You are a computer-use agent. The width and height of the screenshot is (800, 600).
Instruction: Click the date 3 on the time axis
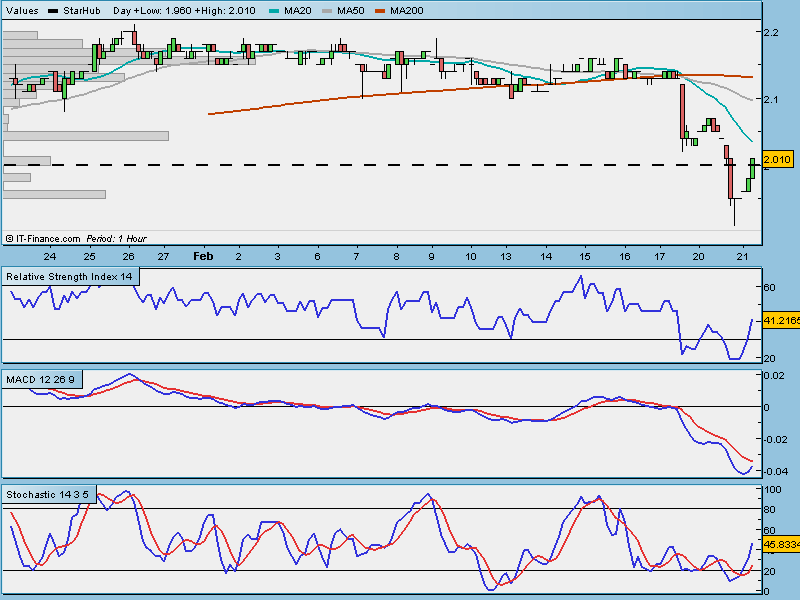coord(277,256)
